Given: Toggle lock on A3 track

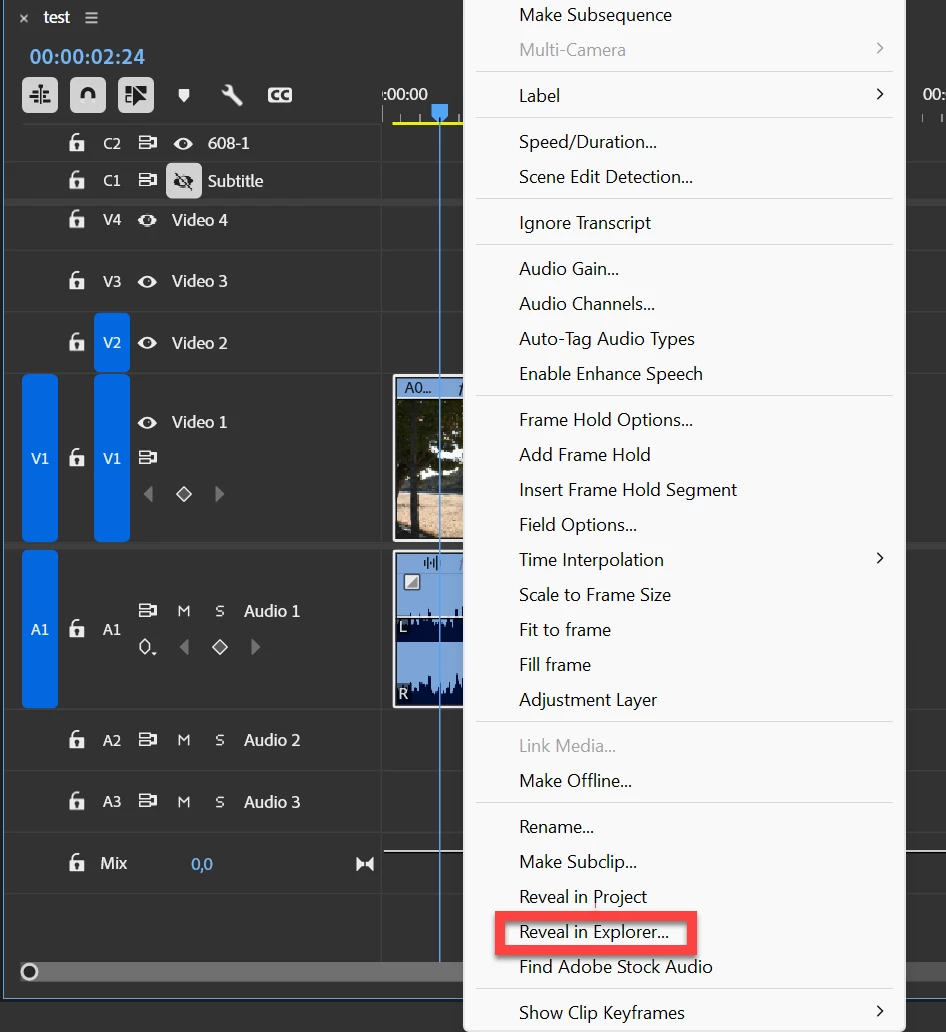Looking at the screenshot, I should tap(76, 801).
